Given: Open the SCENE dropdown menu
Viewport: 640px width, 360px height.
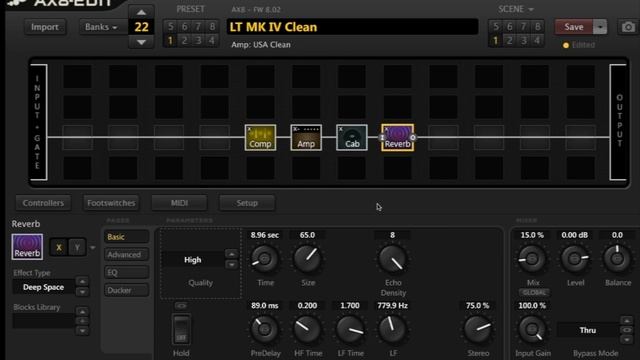Looking at the screenshot, I should click(516, 9).
